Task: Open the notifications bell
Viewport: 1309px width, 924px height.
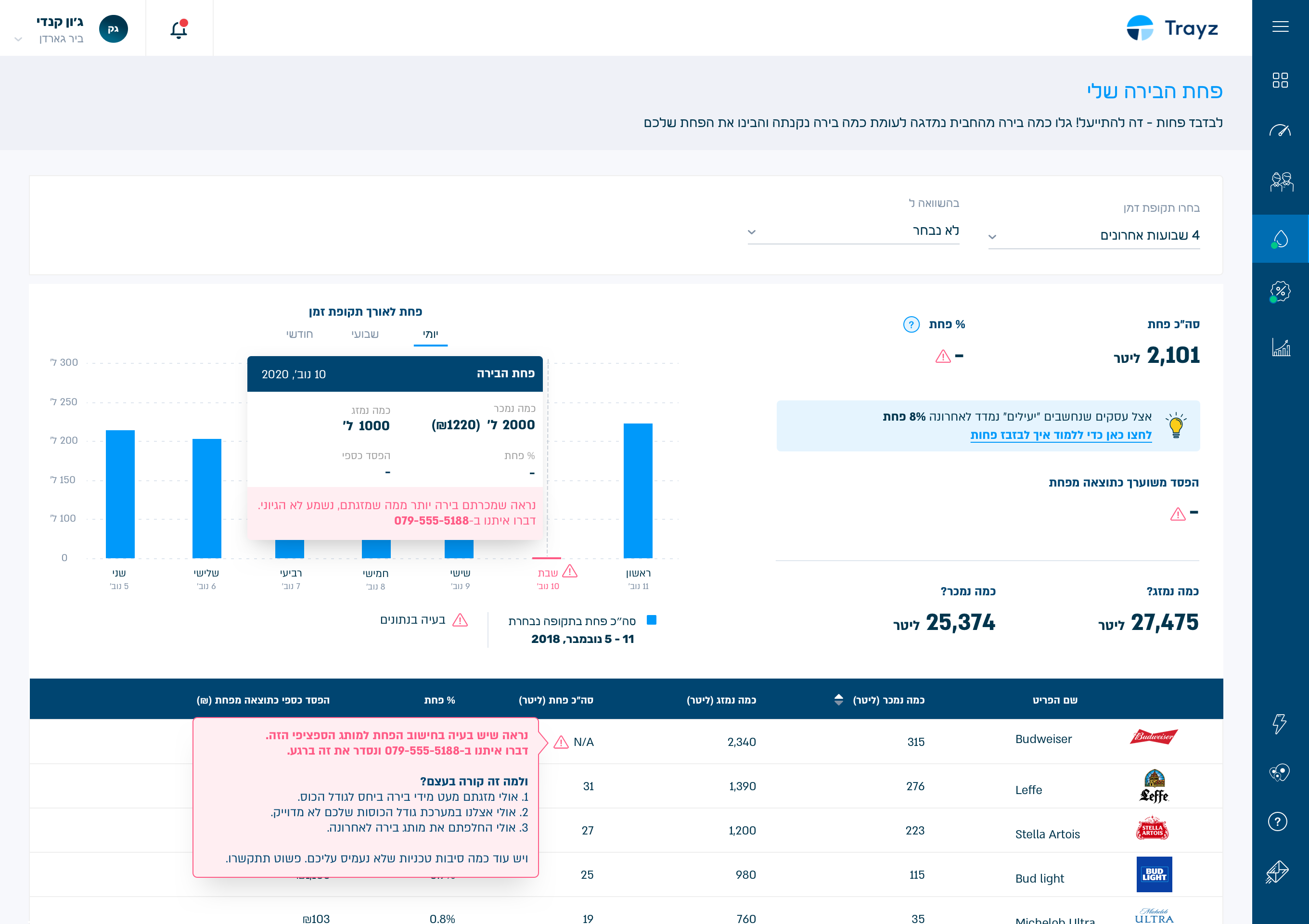Action: pyautogui.click(x=179, y=28)
